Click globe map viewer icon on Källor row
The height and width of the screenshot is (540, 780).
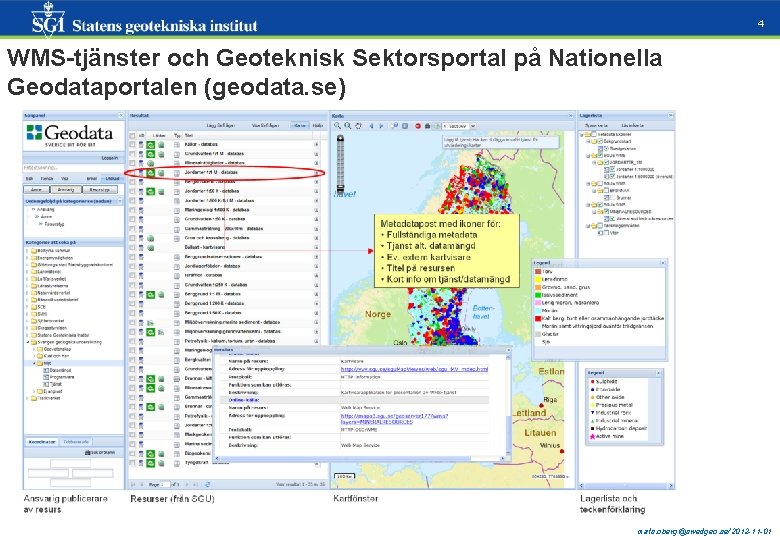(161, 145)
